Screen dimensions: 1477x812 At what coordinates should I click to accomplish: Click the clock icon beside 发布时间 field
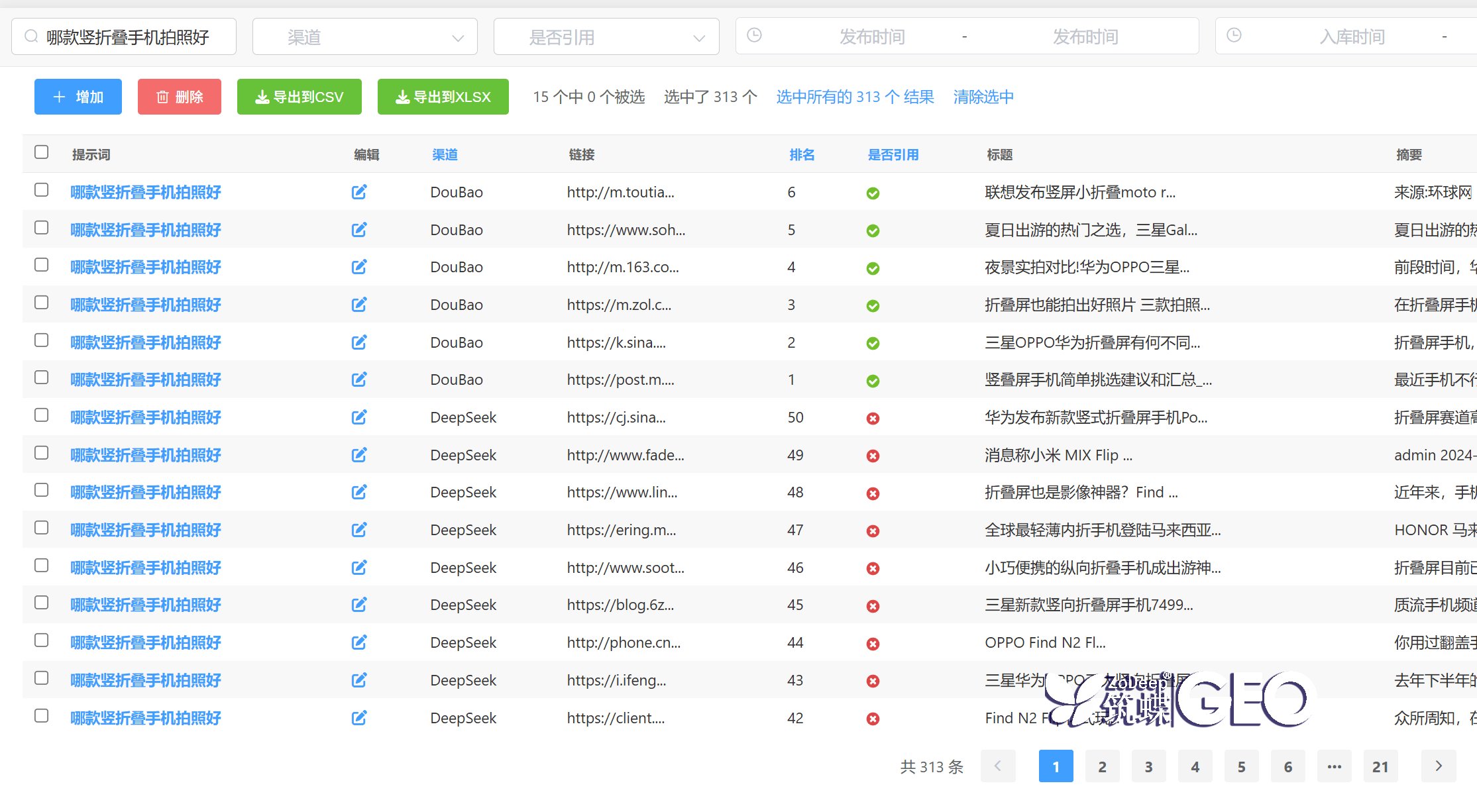pos(754,36)
